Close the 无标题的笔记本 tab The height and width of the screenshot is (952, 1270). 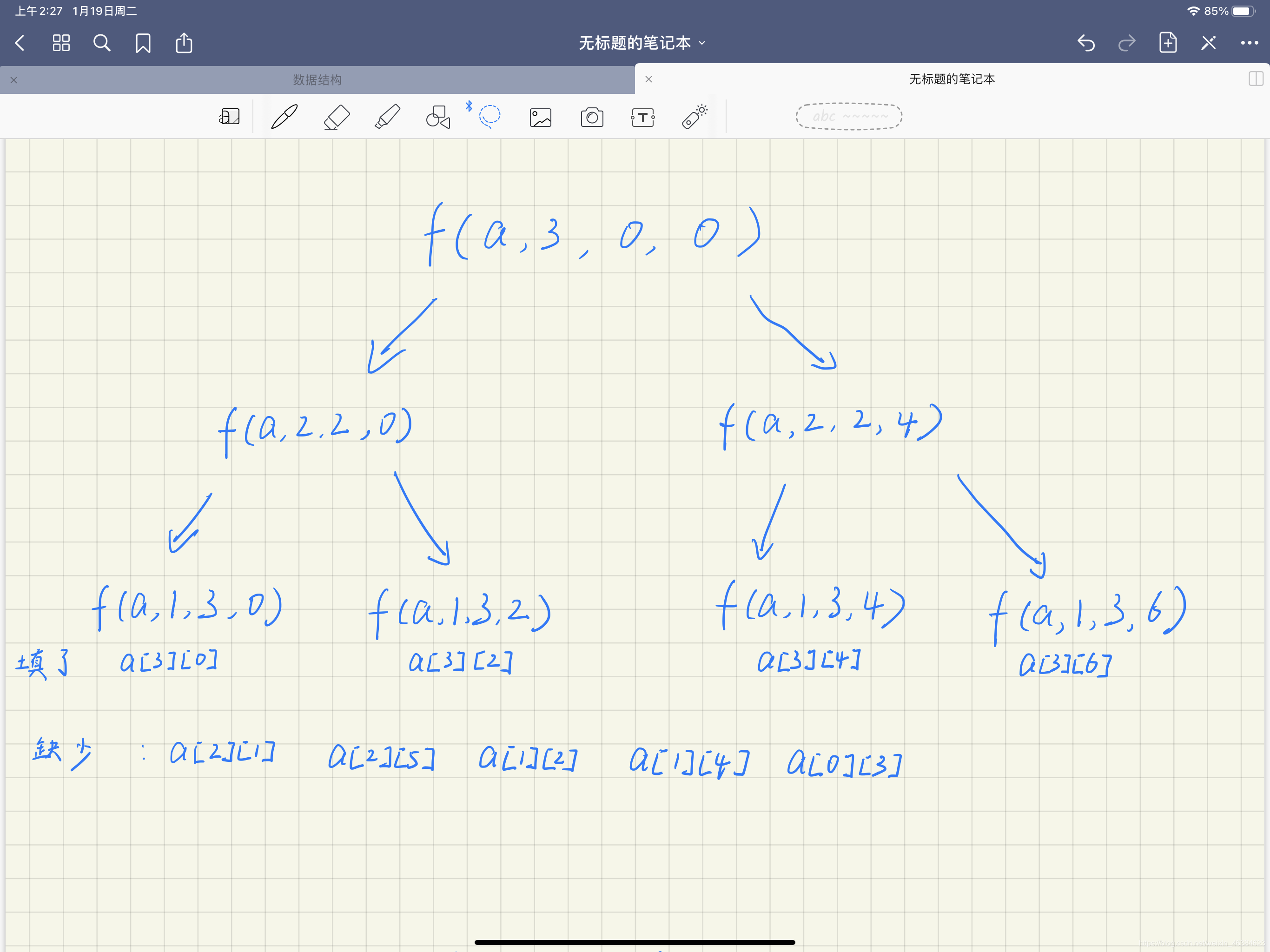tap(649, 79)
